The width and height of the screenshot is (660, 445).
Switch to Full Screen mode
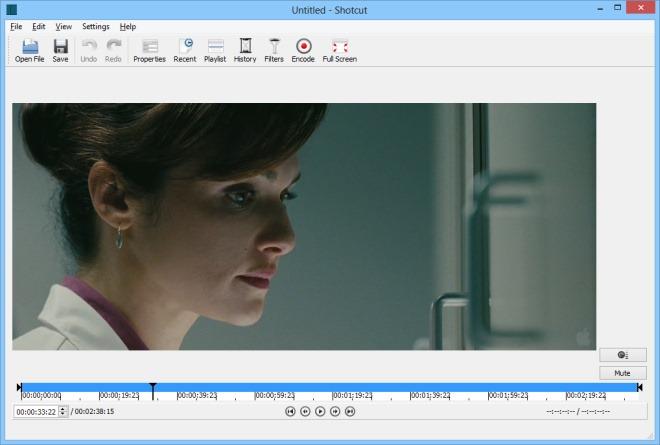(339, 50)
